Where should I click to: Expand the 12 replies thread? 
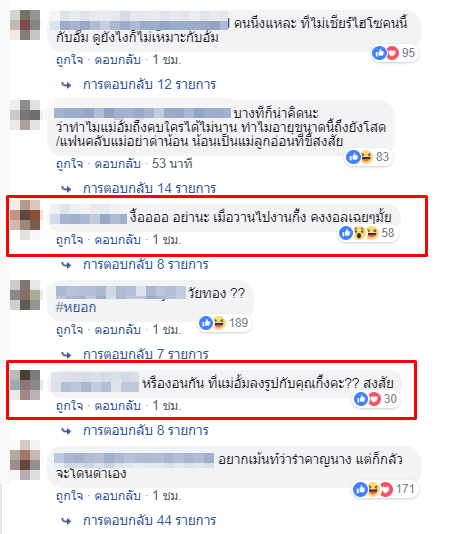(150, 84)
